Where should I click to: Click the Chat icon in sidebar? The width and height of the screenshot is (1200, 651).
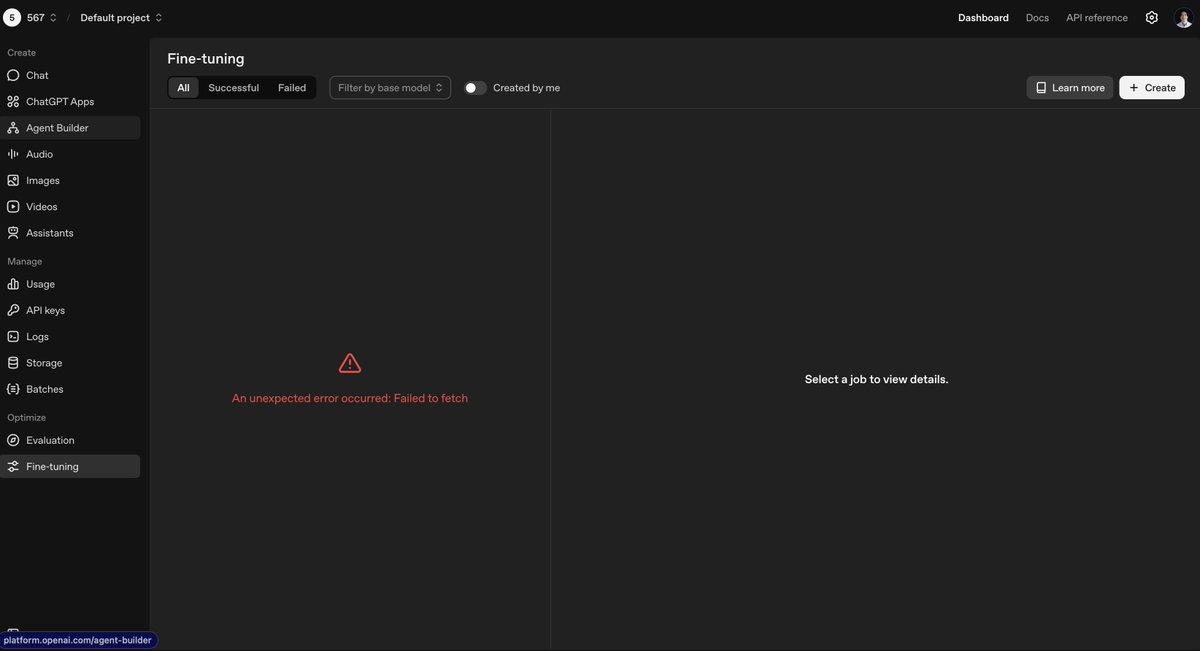point(13,75)
